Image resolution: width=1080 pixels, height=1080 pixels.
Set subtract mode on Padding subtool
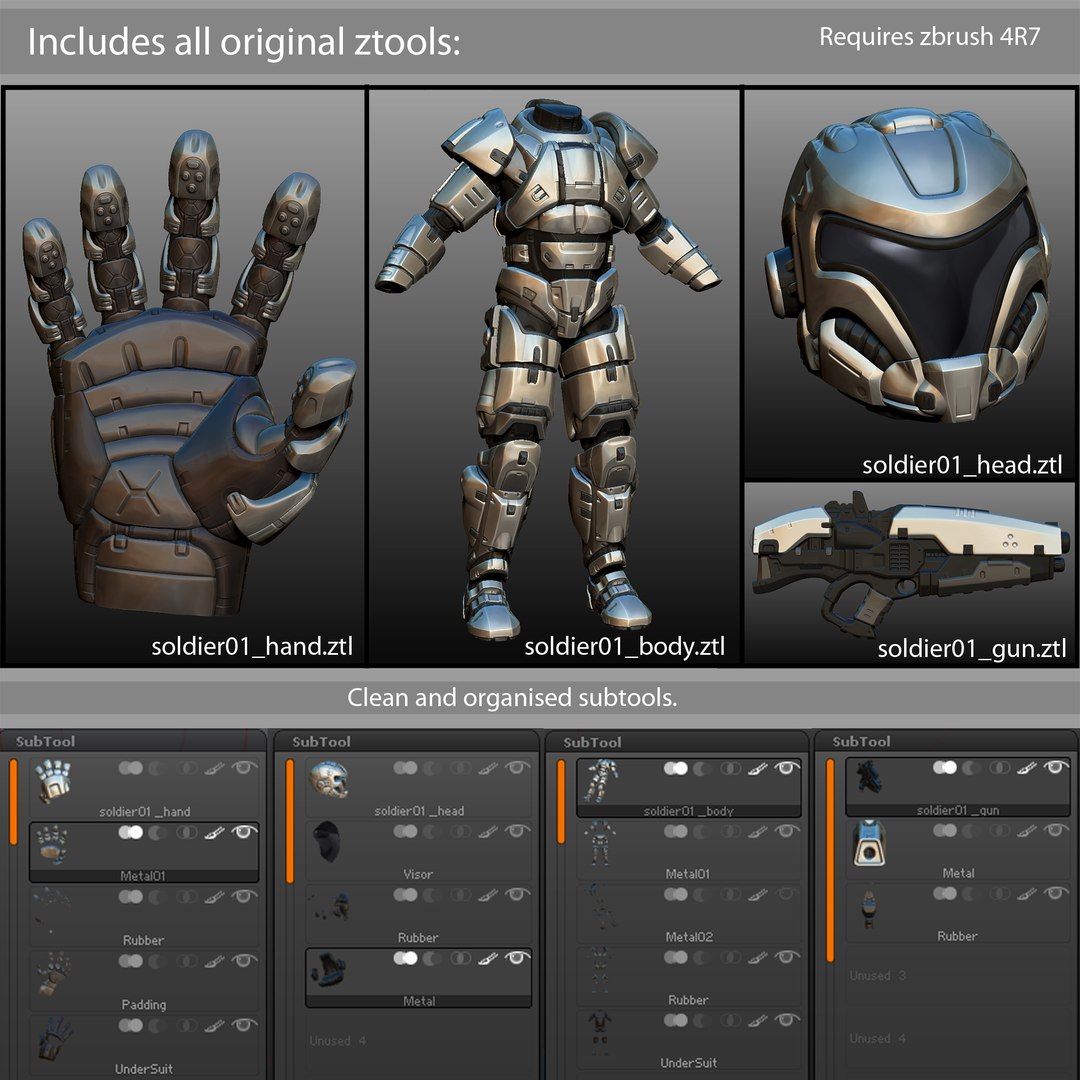coord(158,961)
